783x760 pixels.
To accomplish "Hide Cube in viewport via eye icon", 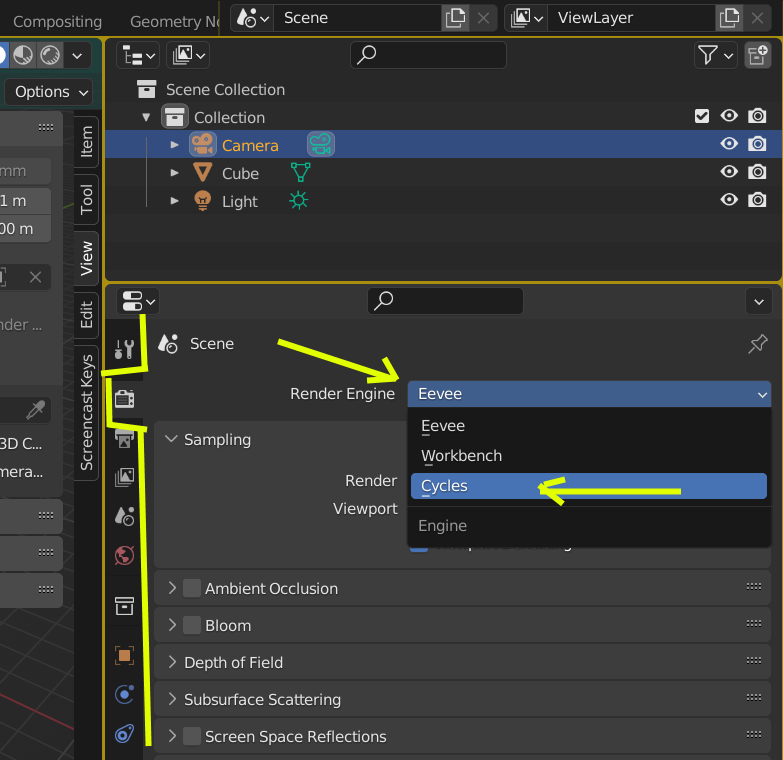I will tap(729, 172).
